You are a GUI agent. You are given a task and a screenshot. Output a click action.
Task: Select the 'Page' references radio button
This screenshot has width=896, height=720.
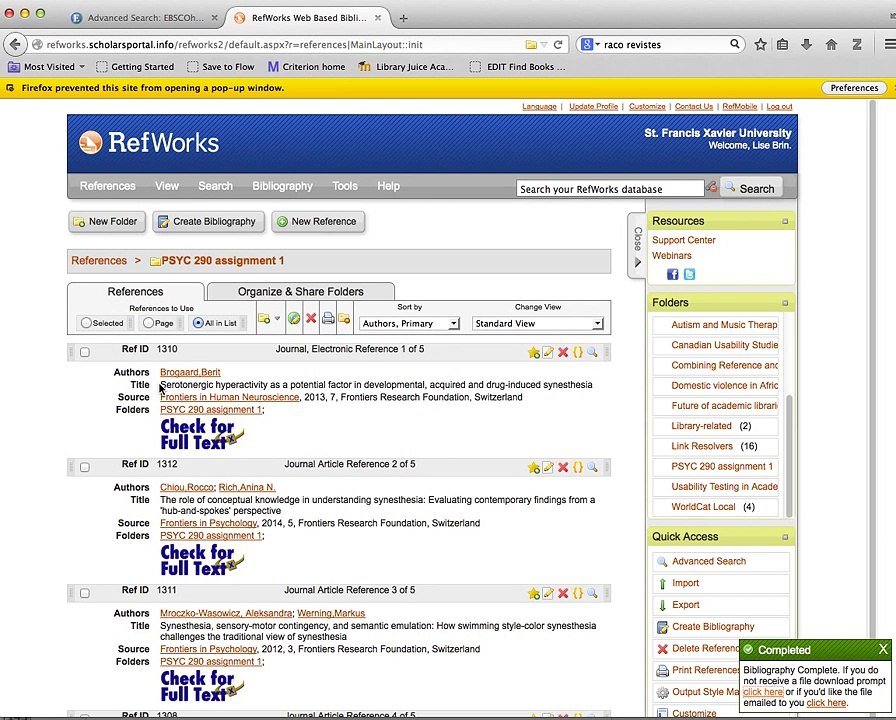tap(149, 323)
